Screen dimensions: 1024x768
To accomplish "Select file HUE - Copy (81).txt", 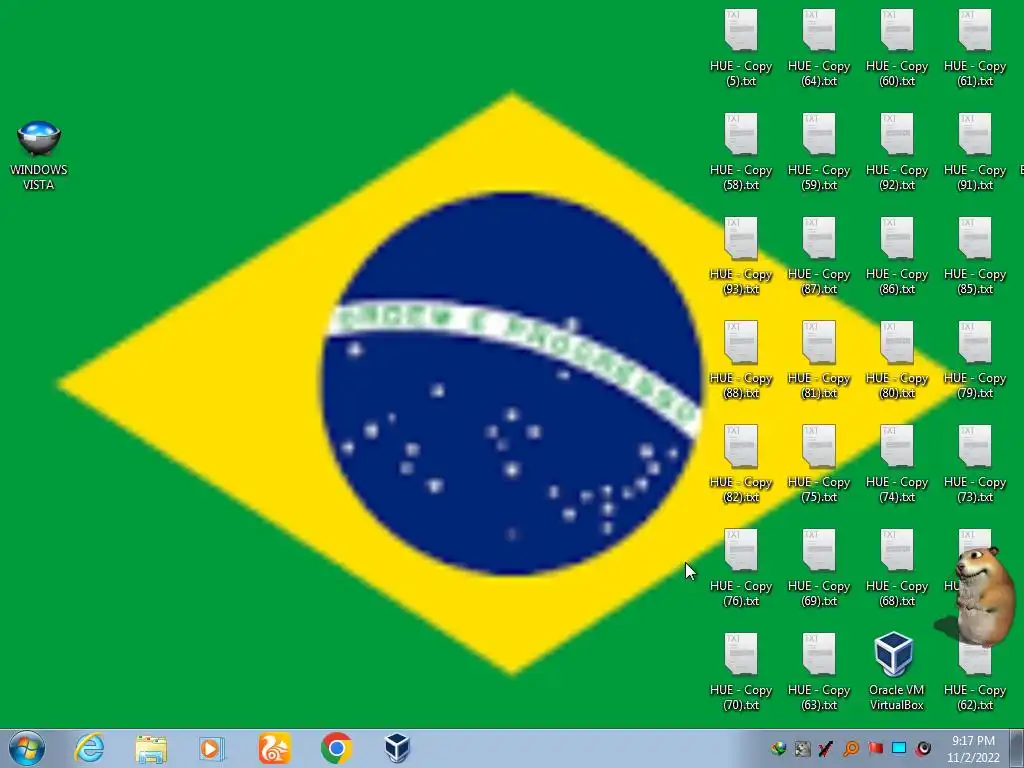I will 819,360.
